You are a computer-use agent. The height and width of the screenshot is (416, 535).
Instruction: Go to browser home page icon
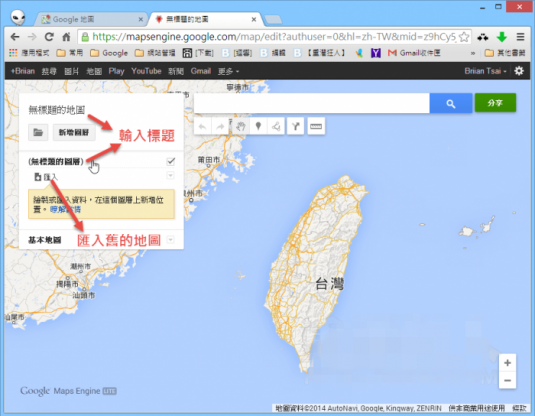coord(66,37)
